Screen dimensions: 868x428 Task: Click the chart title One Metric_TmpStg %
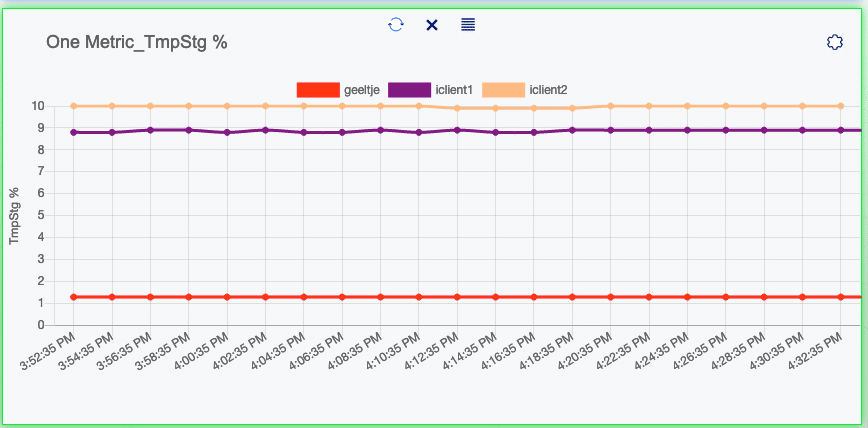click(137, 43)
